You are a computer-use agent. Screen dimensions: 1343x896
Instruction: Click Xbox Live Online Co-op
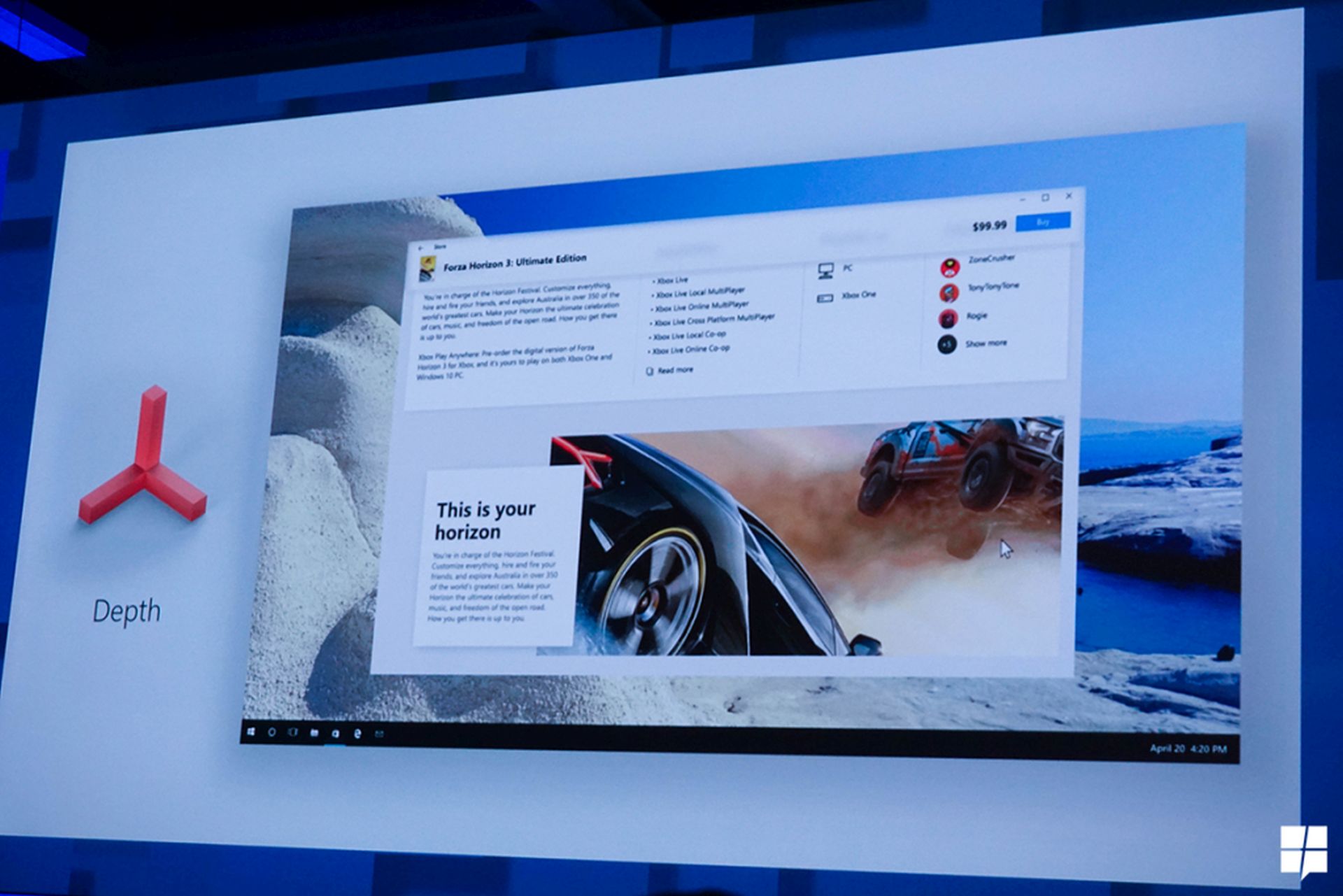click(x=690, y=349)
